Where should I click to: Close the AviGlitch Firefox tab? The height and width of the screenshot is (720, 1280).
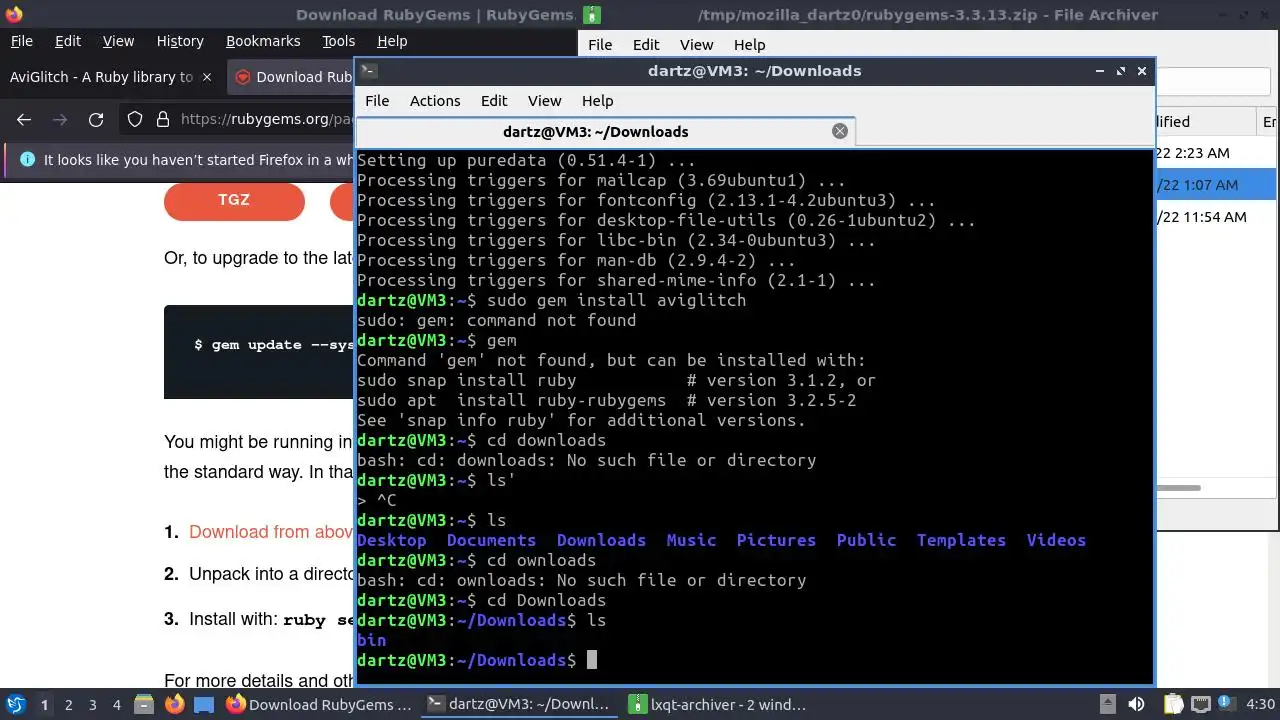tap(207, 77)
